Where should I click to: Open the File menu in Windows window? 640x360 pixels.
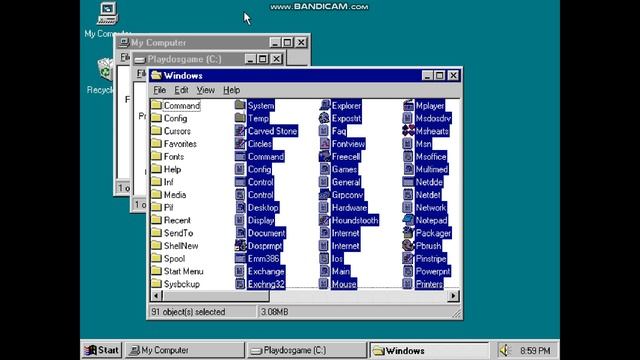(x=159, y=90)
